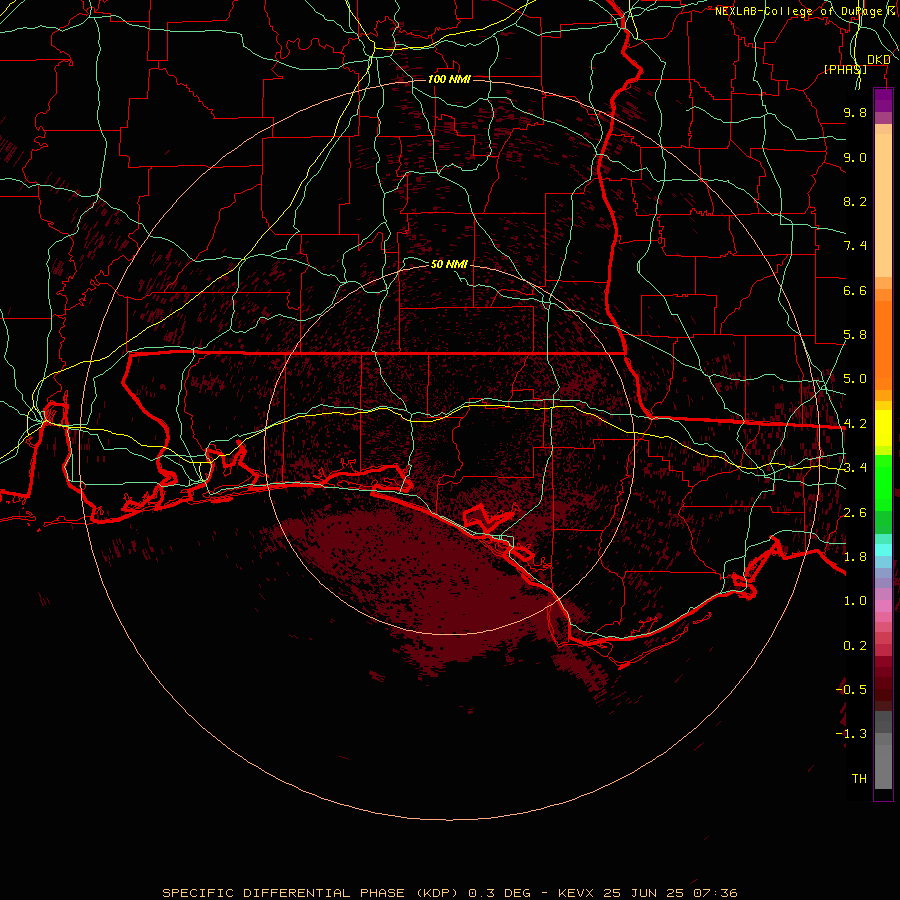Click the 2.6 scale value
Viewport: 900px width, 900px height.
coord(855,513)
